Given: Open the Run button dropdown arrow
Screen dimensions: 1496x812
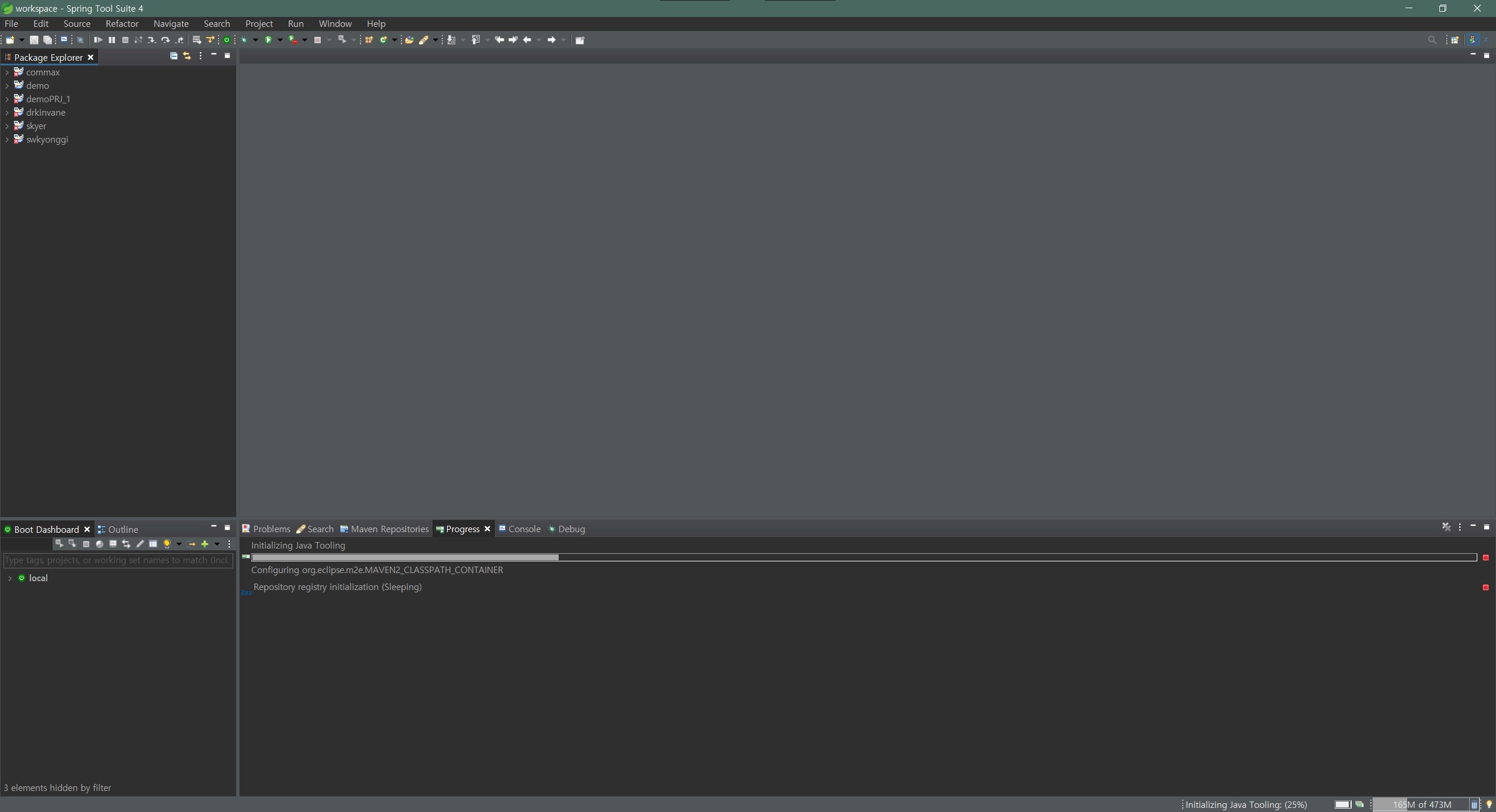Looking at the screenshot, I should coord(280,40).
